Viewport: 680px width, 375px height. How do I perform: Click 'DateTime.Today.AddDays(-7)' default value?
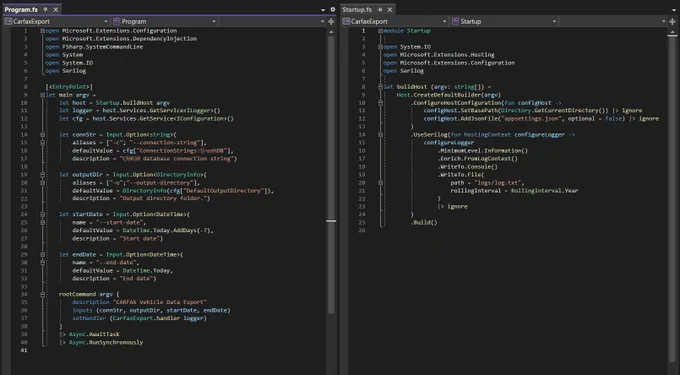(x=168, y=230)
